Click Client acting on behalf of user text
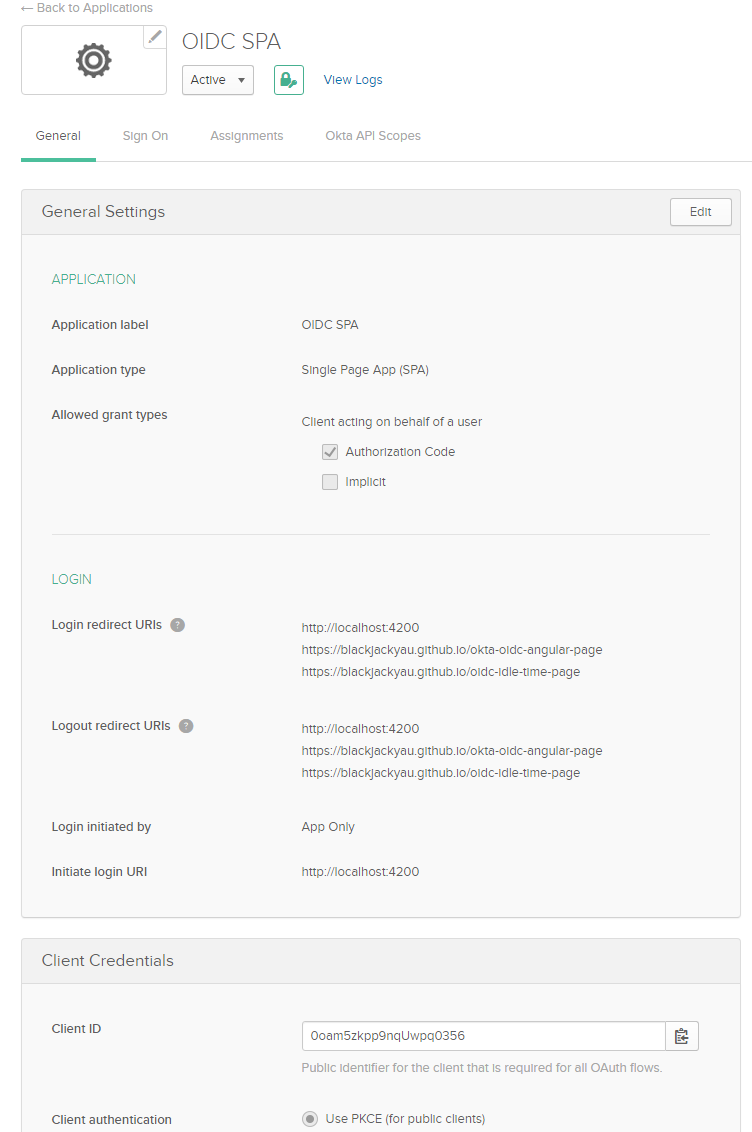Screen dimensions: 752x1132 392,422
